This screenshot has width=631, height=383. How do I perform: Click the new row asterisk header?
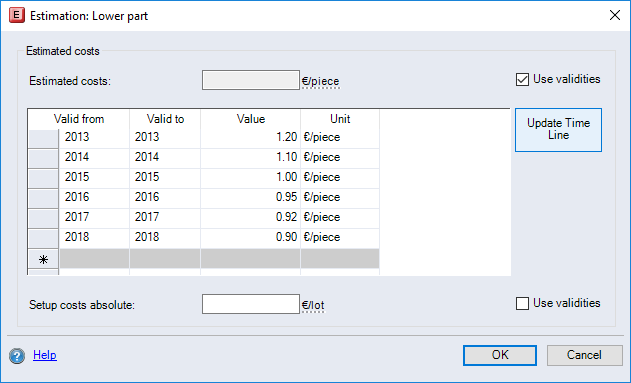pyautogui.click(x=43, y=259)
